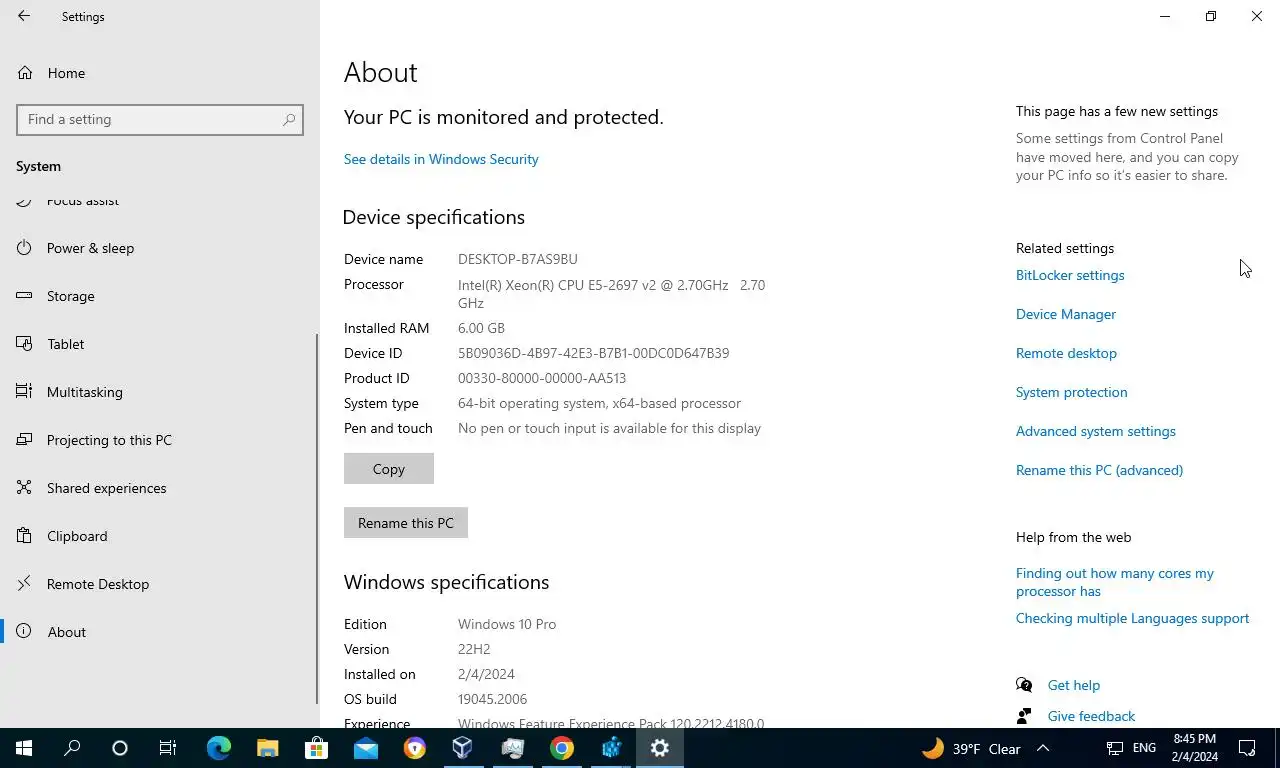Open Finding out how many cores link
Screen dimensions: 1280x768
click(x=1115, y=582)
